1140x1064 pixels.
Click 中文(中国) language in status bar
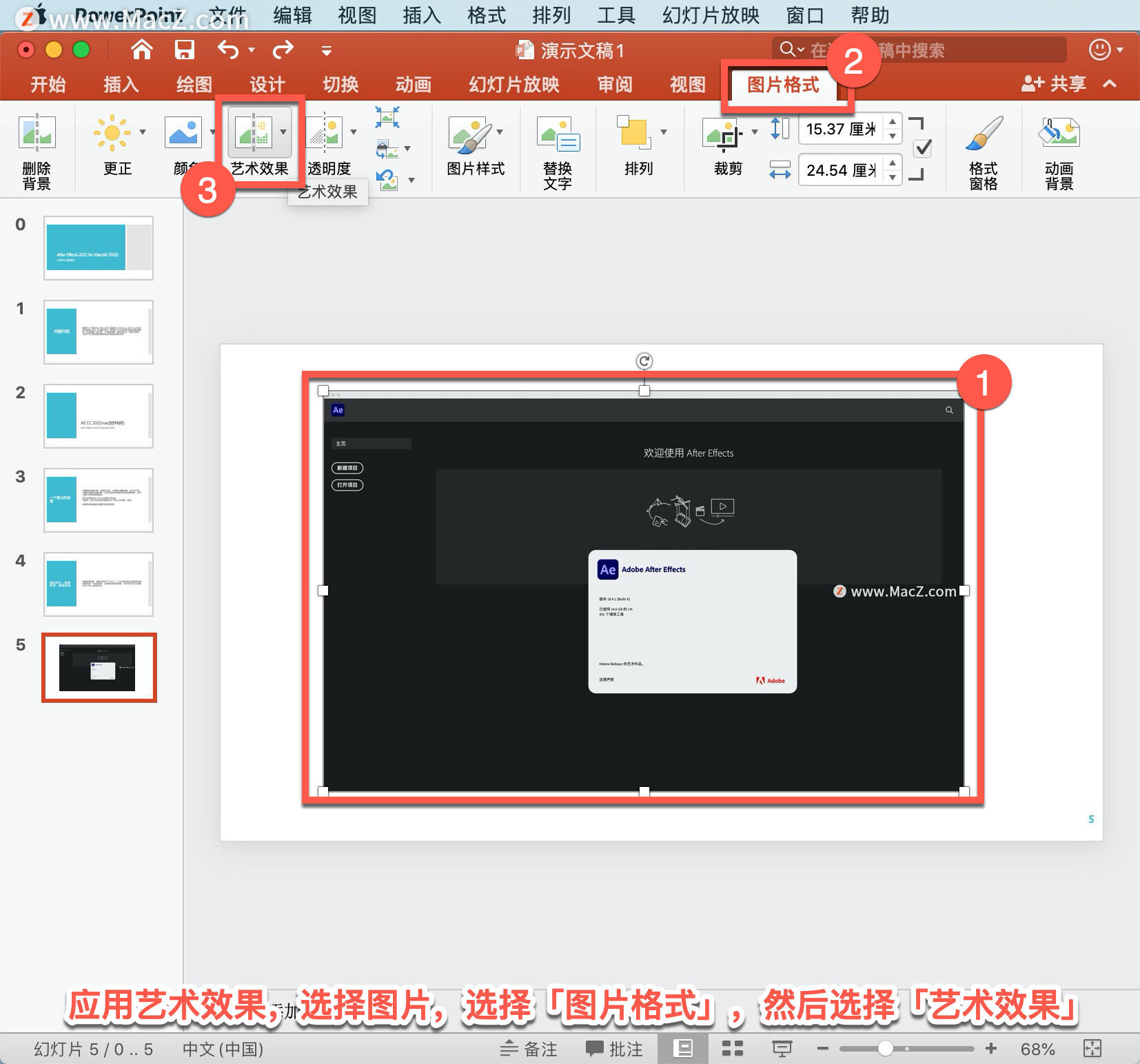pos(223,1049)
